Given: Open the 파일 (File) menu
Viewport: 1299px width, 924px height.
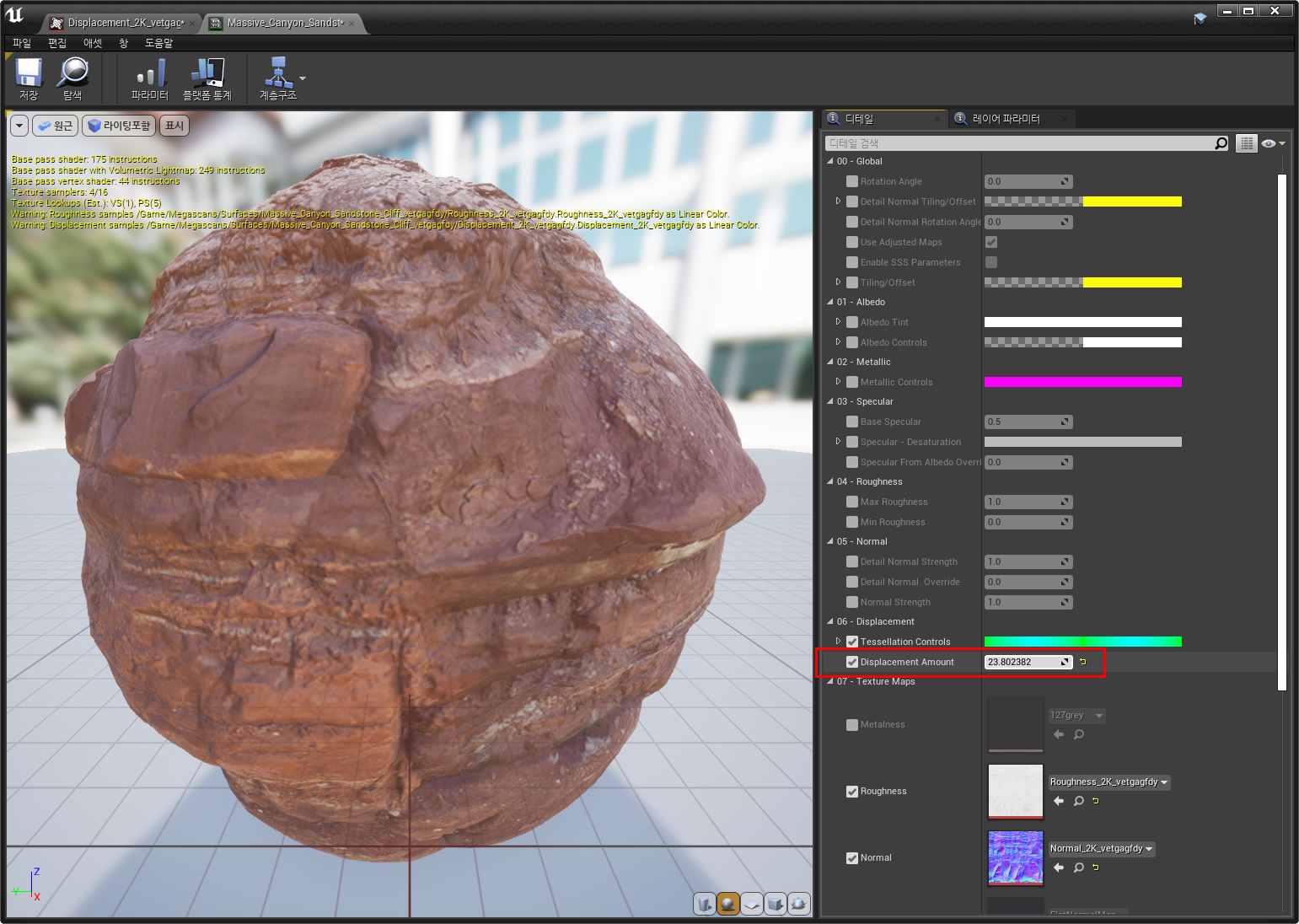Looking at the screenshot, I should point(22,43).
